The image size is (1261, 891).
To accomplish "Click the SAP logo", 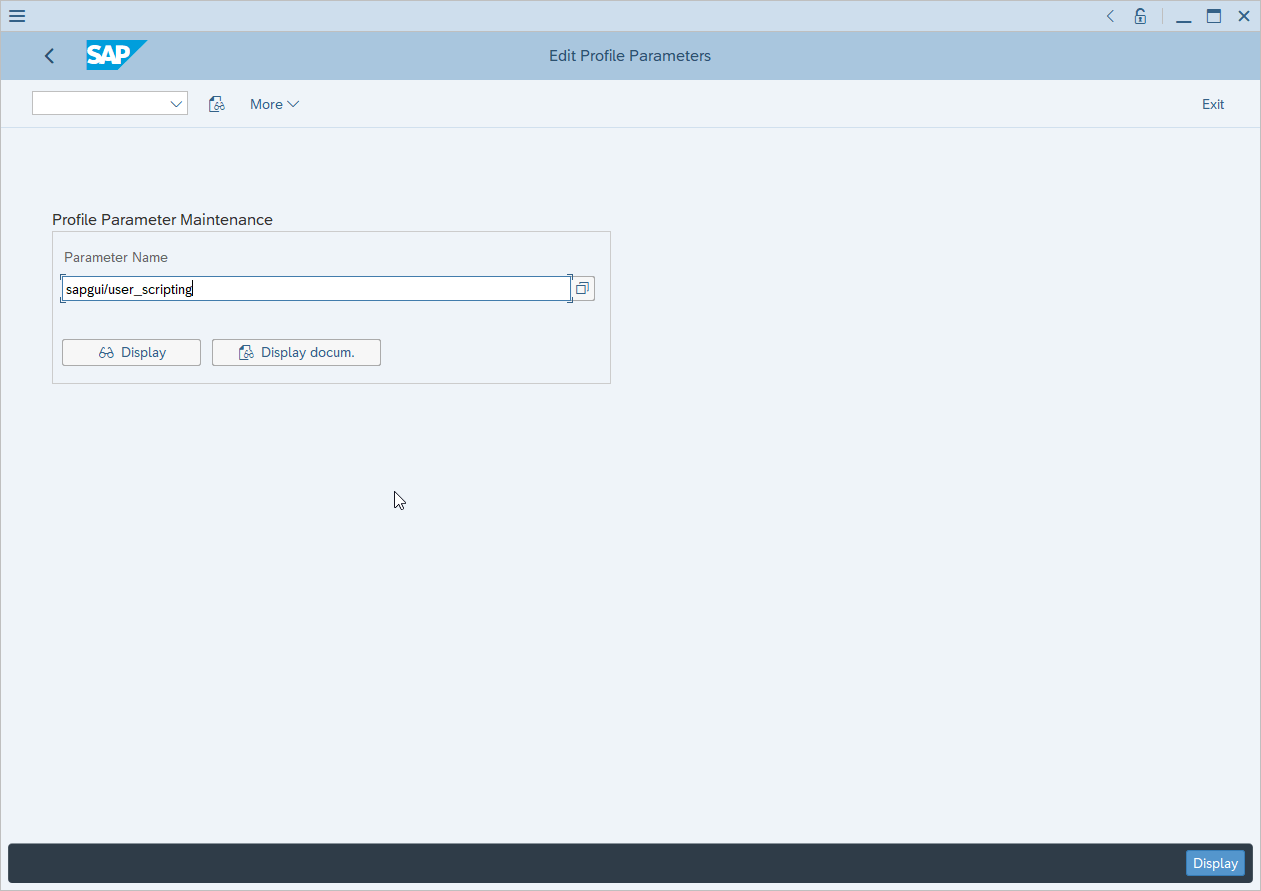I will (115, 55).
